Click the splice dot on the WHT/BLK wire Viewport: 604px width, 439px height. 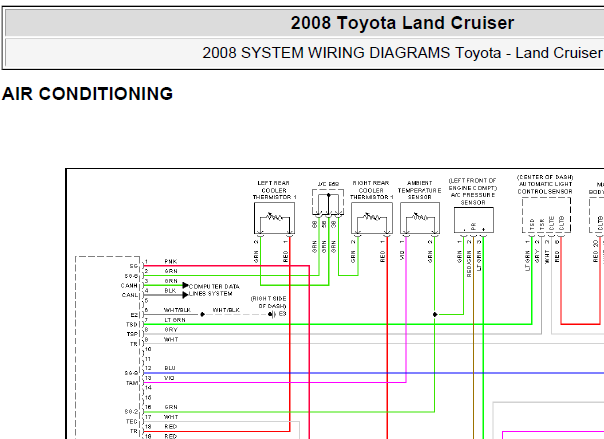click(x=202, y=315)
